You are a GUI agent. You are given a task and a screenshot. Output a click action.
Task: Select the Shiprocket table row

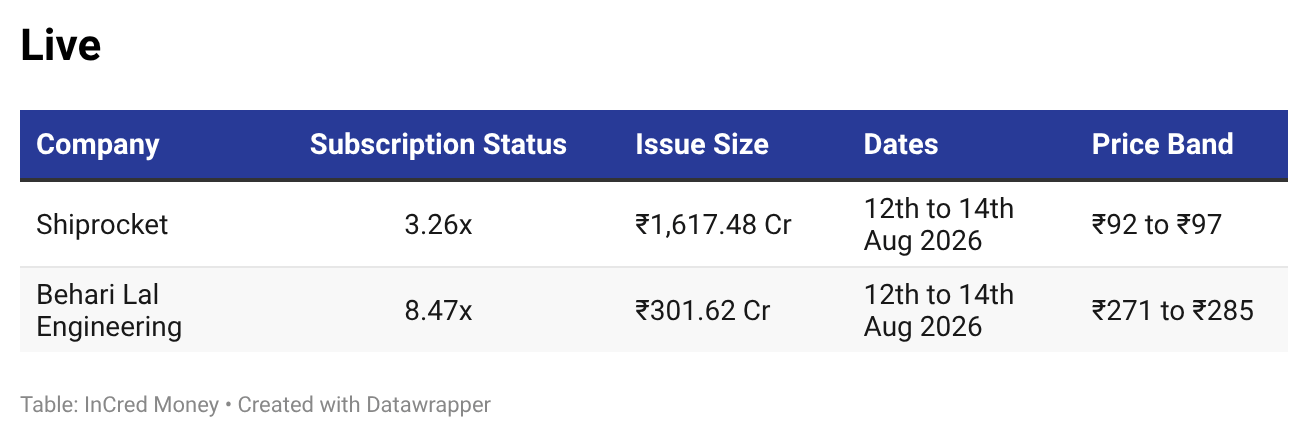pyautogui.click(x=654, y=225)
